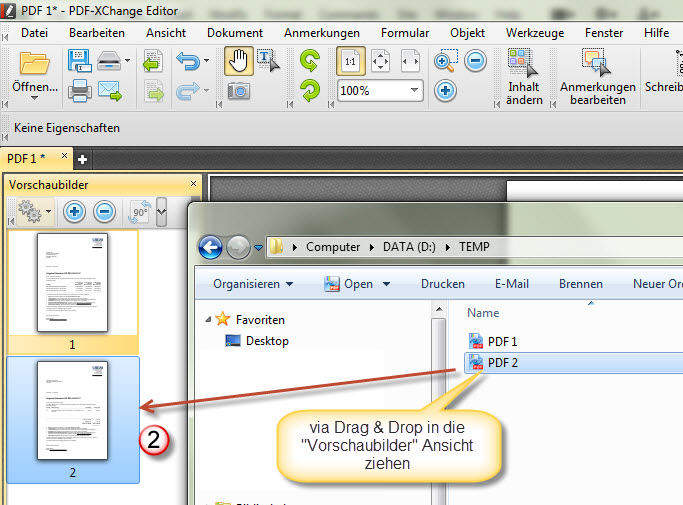Click the Fit Page icon

(x=381, y=61)
